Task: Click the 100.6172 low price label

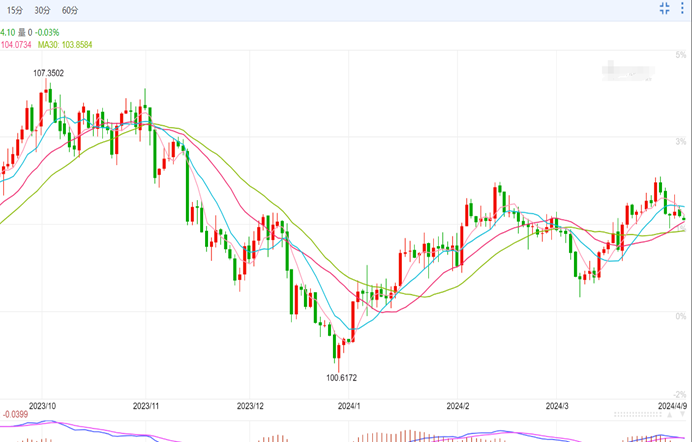Action: (341, 377)
